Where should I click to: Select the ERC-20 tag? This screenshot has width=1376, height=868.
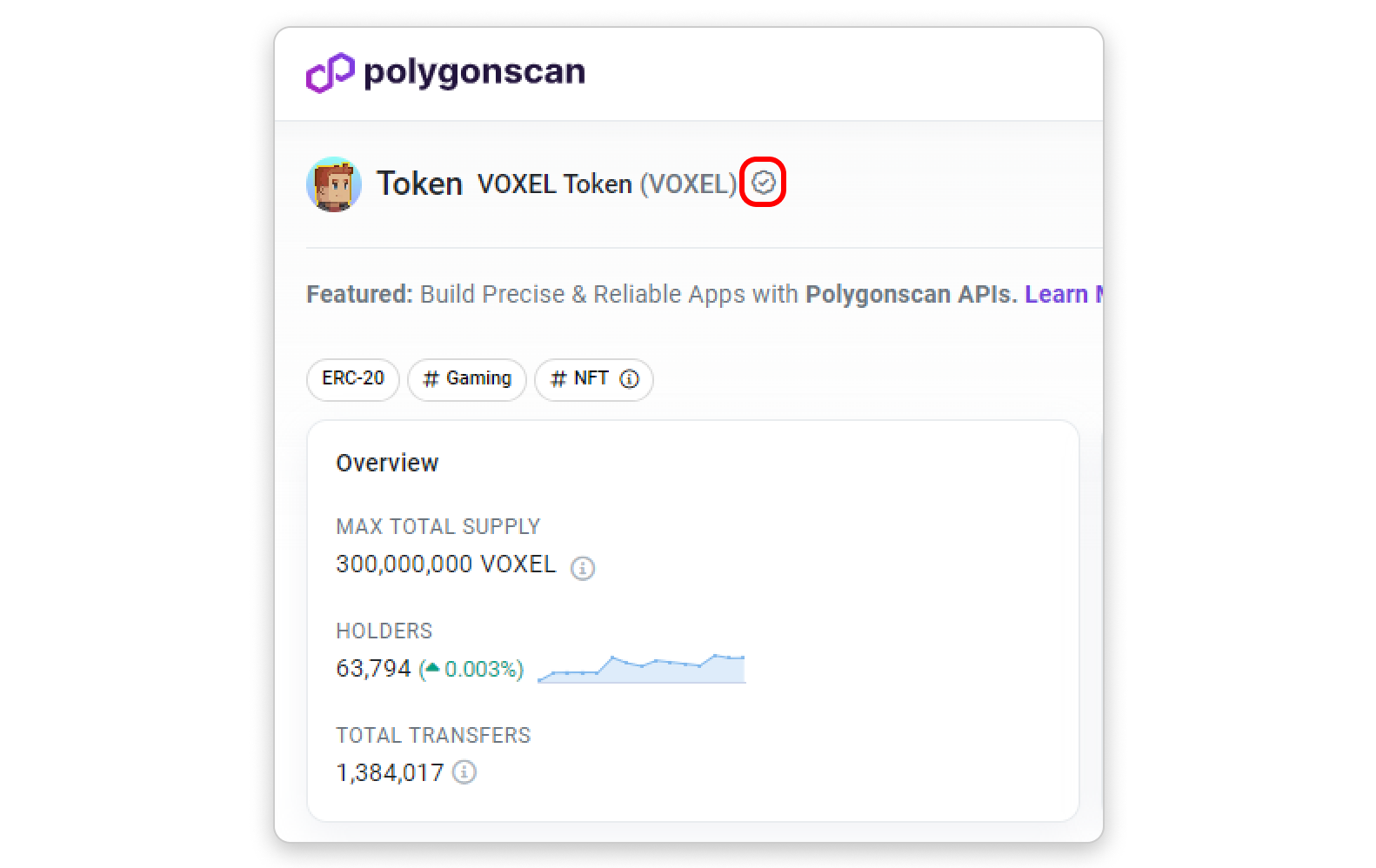(x=352, y=378)
